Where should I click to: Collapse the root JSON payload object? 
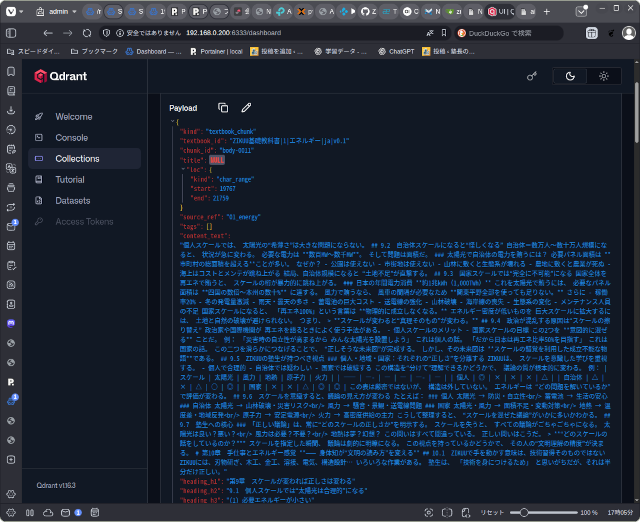[173, 122]
